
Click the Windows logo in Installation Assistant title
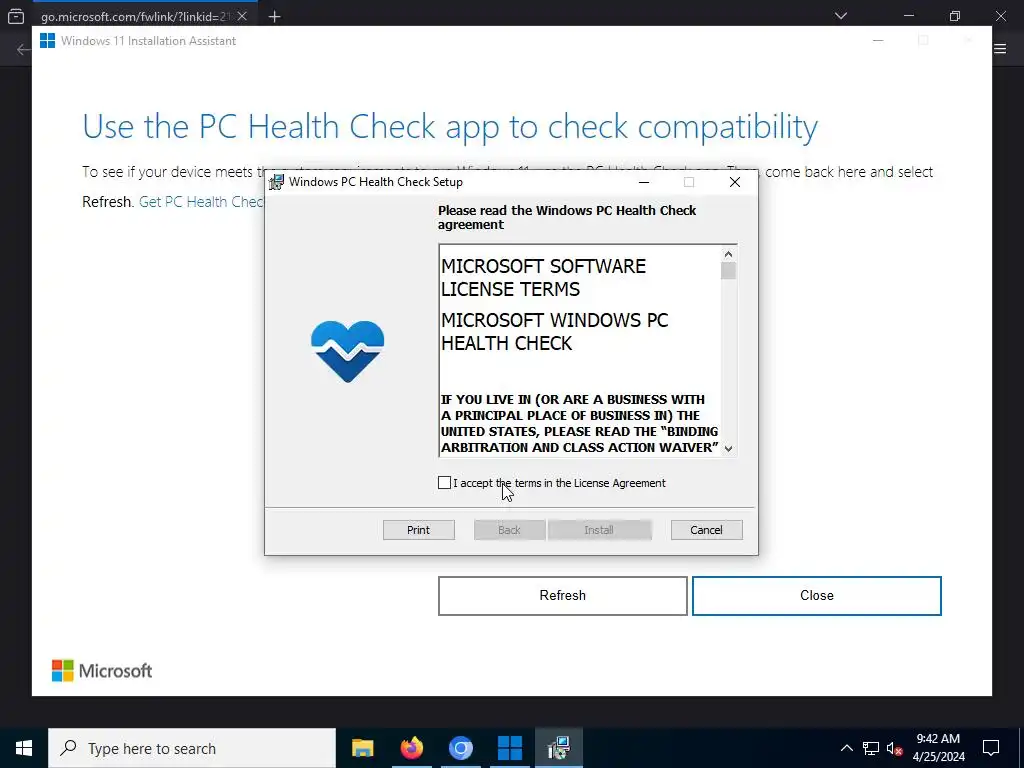[x=47, y=40]
